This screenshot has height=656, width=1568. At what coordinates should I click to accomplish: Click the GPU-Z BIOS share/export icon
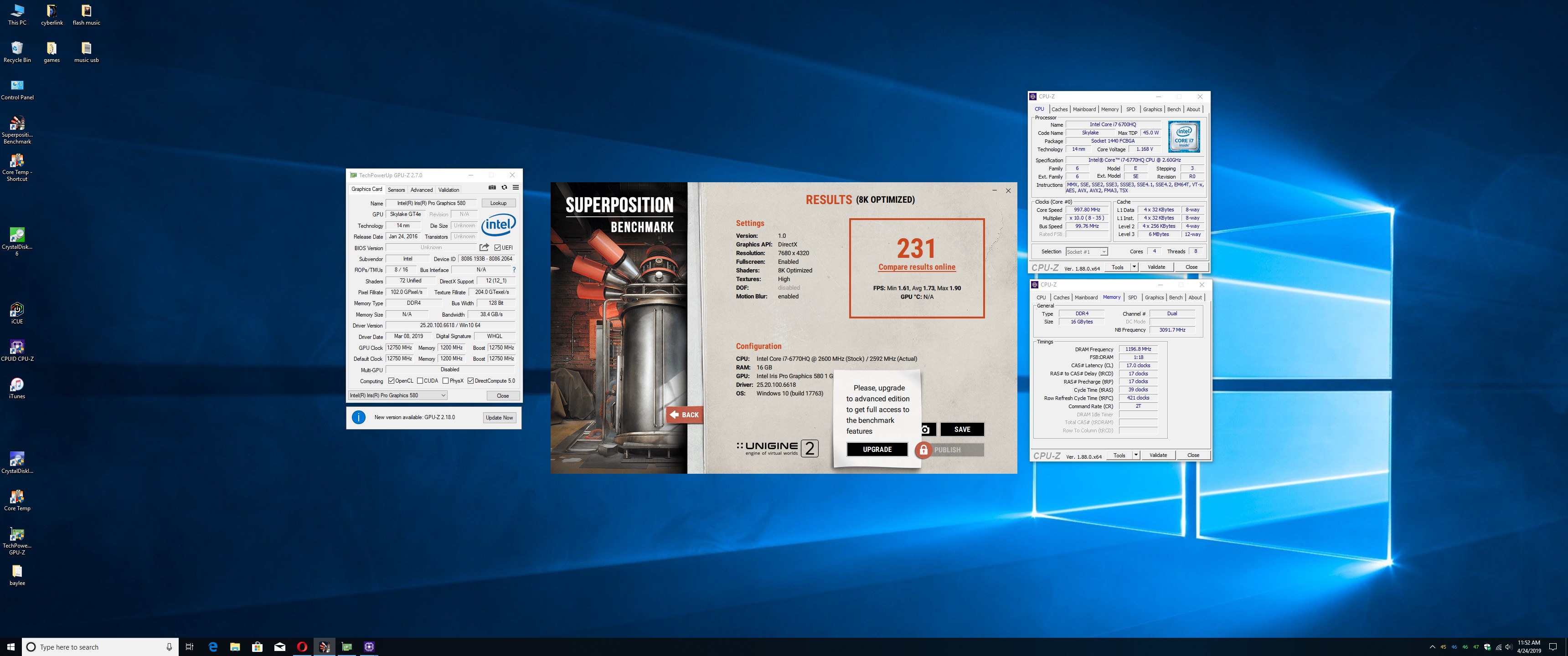coord(484,247)
